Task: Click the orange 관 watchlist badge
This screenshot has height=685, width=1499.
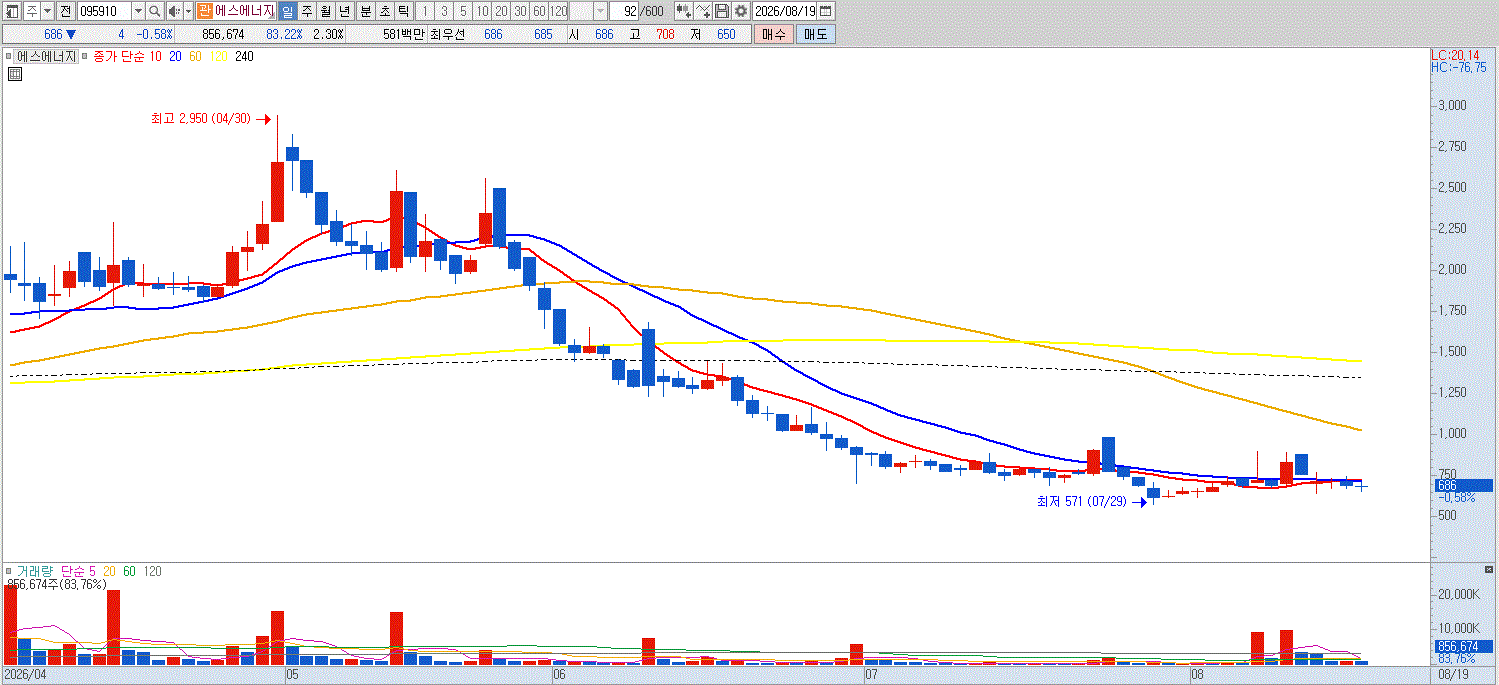Action: coord(204,11)
